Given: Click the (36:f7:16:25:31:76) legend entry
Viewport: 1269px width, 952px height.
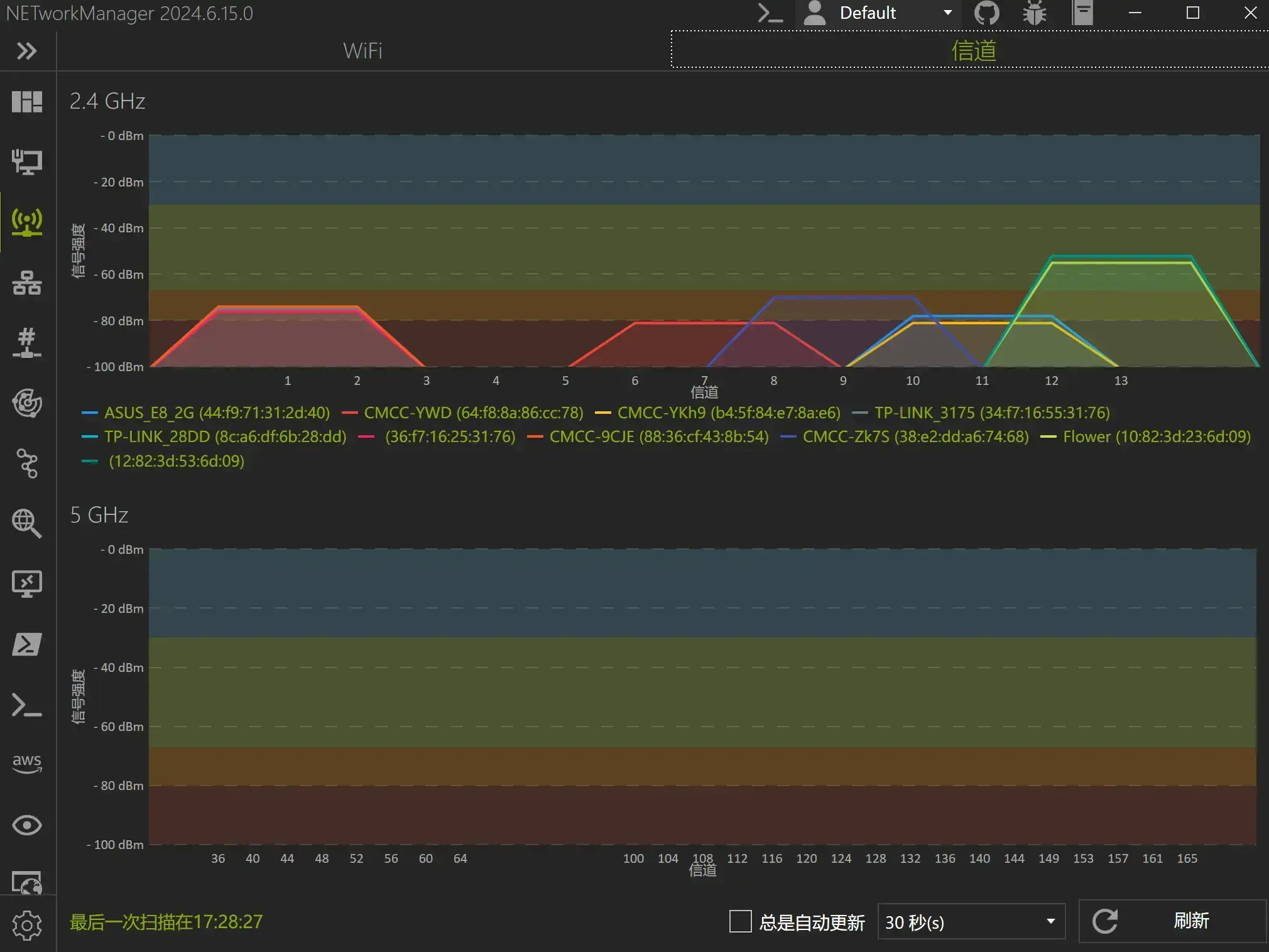Looking at the screenshot, I should [437, 436].
